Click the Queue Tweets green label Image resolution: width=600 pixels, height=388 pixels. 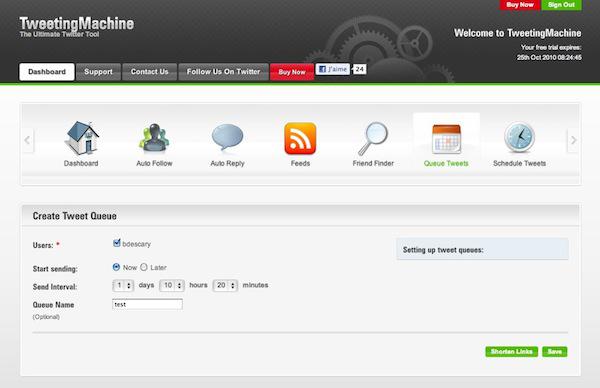(446, 163)
